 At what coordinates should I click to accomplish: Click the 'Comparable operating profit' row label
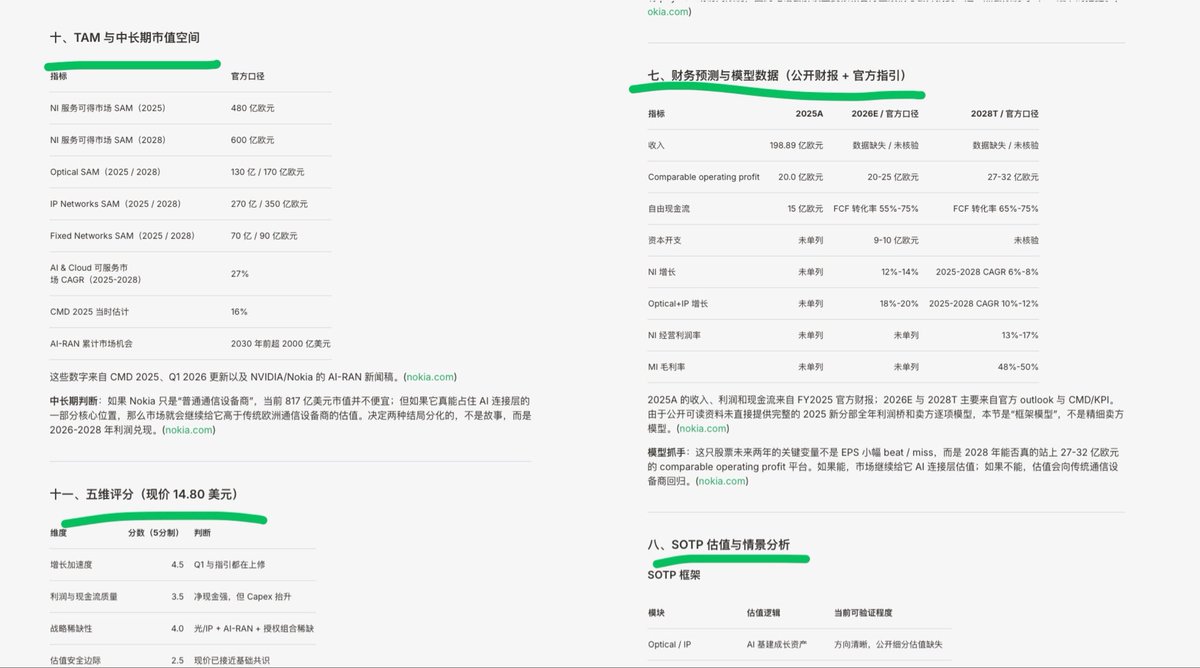[x=704, y=177]
